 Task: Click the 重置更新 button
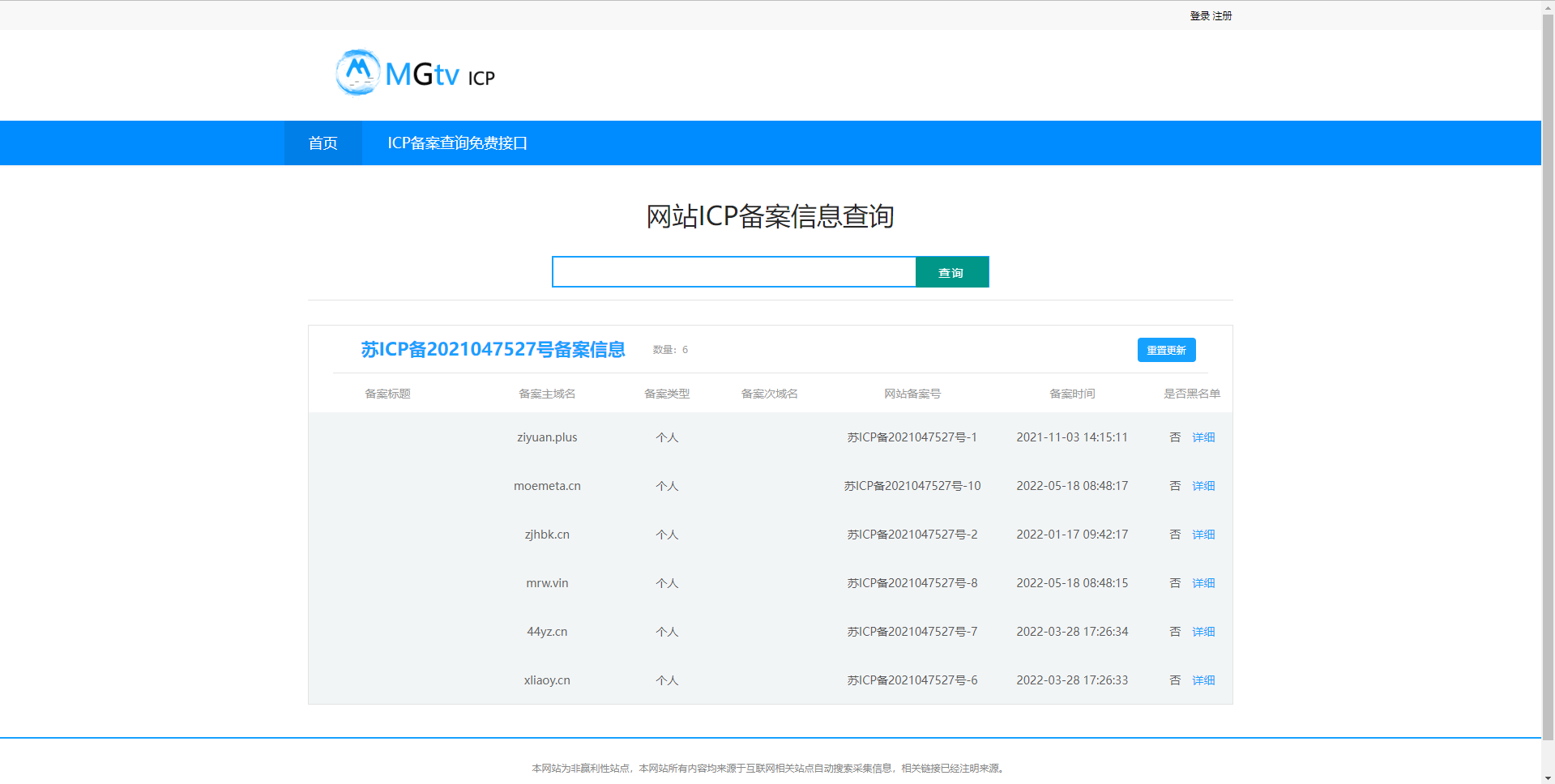[1166, 350]
